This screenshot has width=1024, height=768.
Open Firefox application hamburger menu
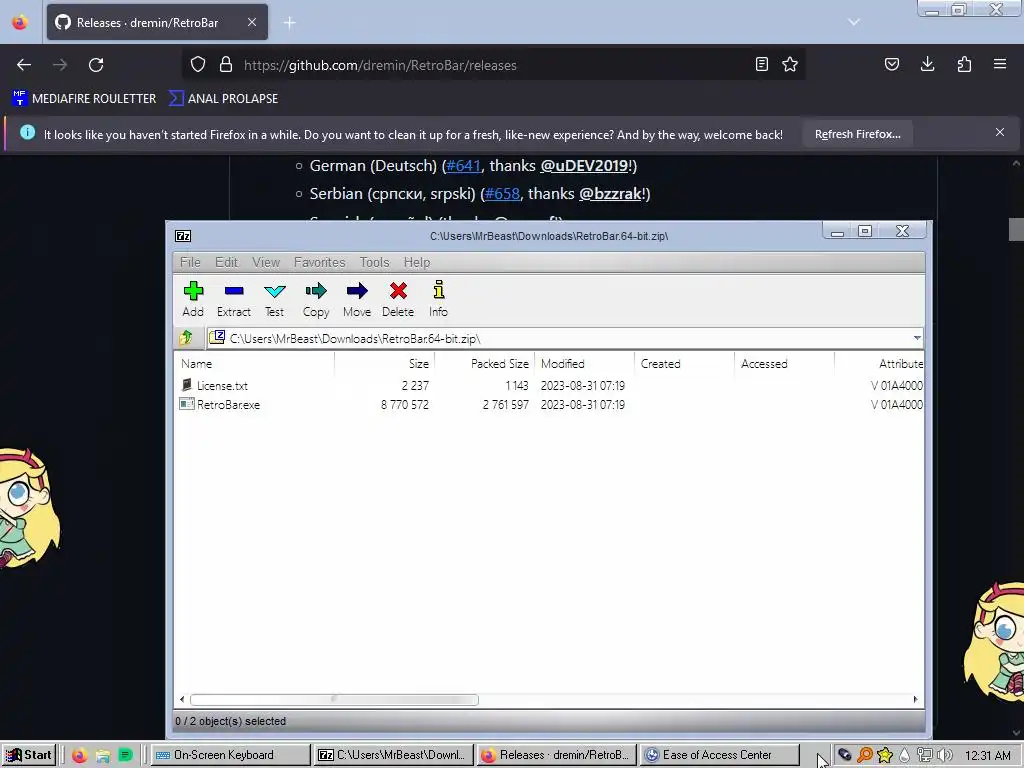(1000, 64)
